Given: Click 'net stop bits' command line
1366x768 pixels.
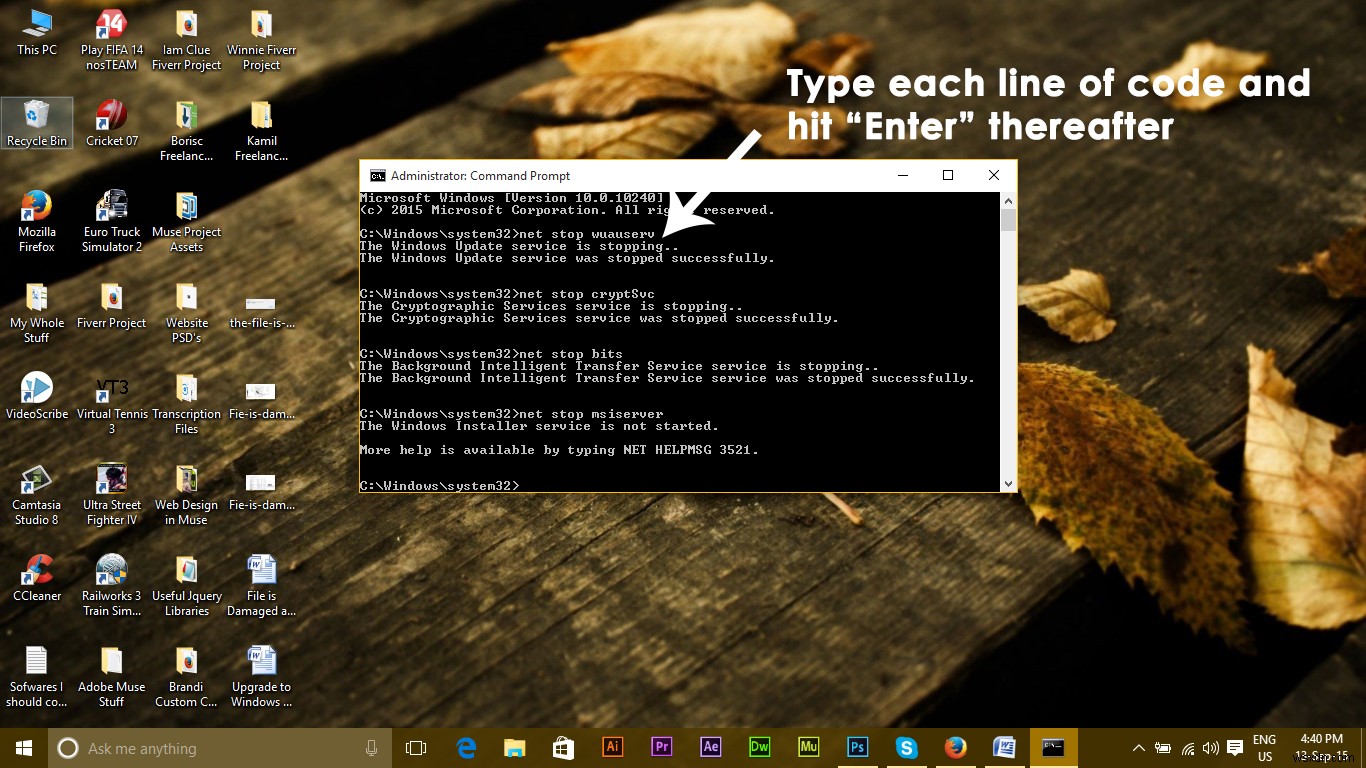Looking at the screenshot, I should 491,354.
